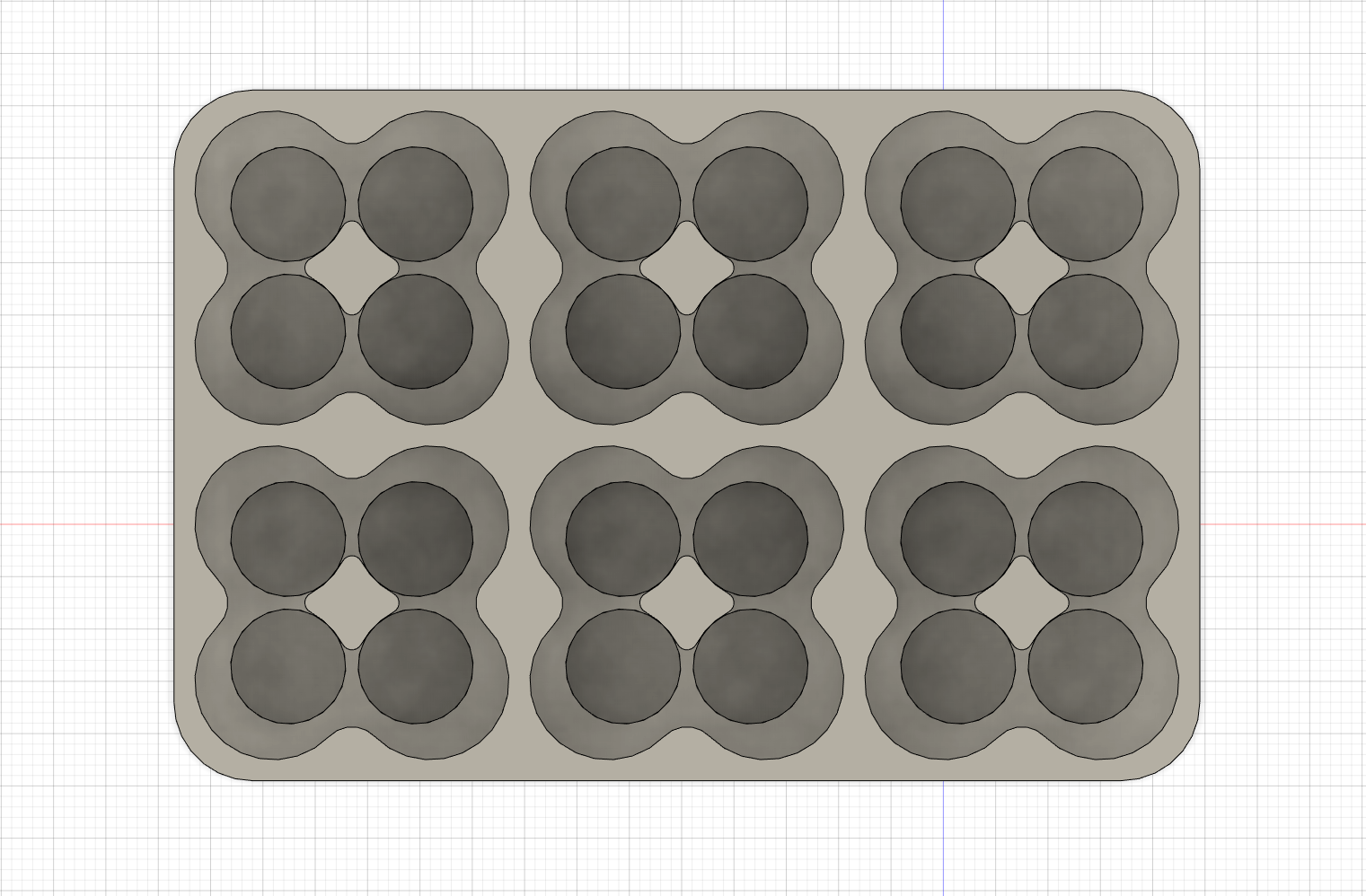Click the red horizontal axis line left of tray
This screenshot has width=1366, height=896.
point(86,524)
